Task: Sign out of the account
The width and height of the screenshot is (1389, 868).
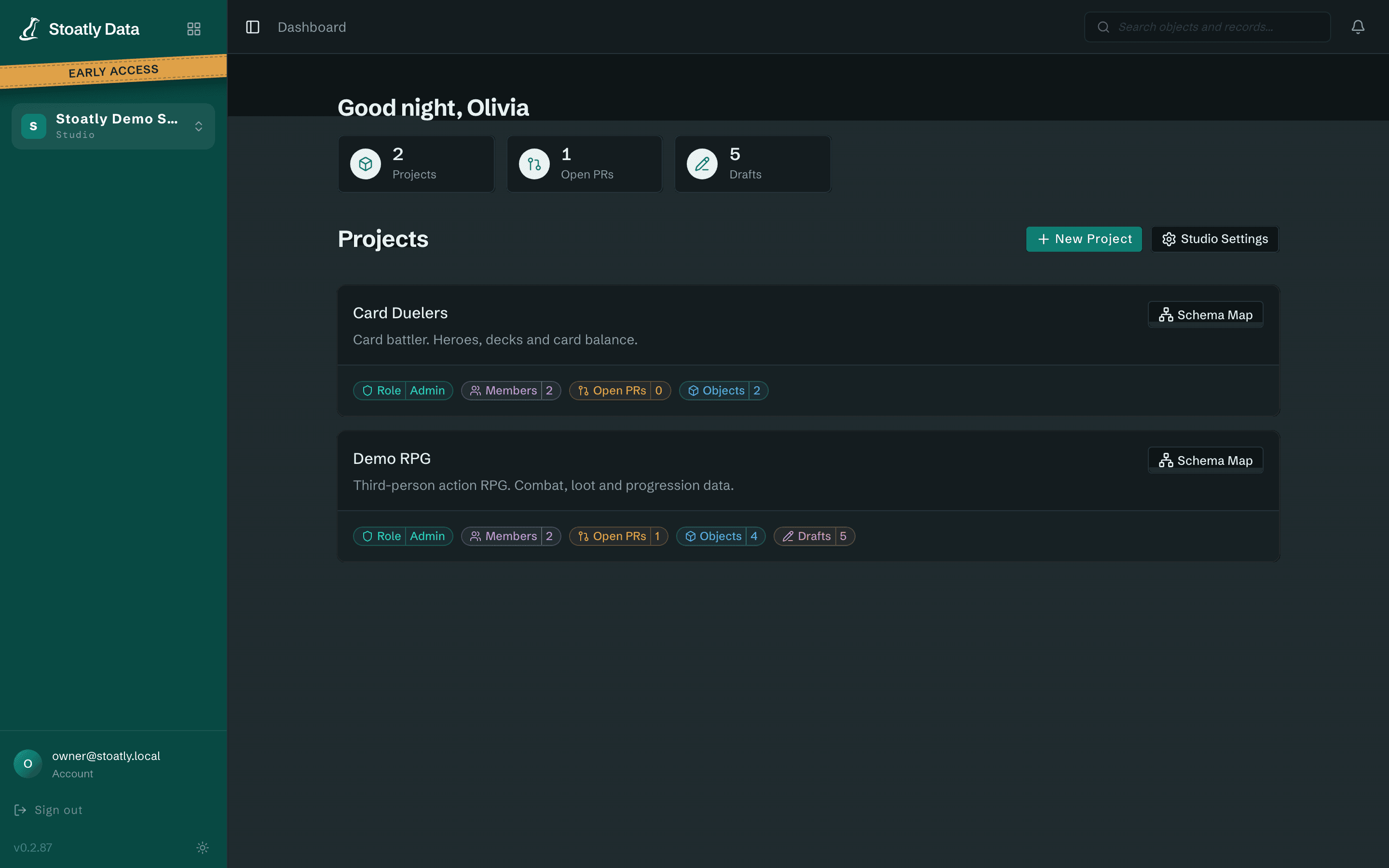Action: point(48,810)
